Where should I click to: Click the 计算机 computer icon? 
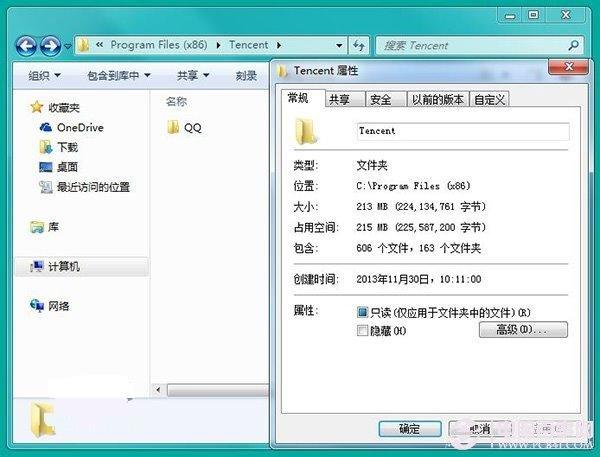click(37, 266)
